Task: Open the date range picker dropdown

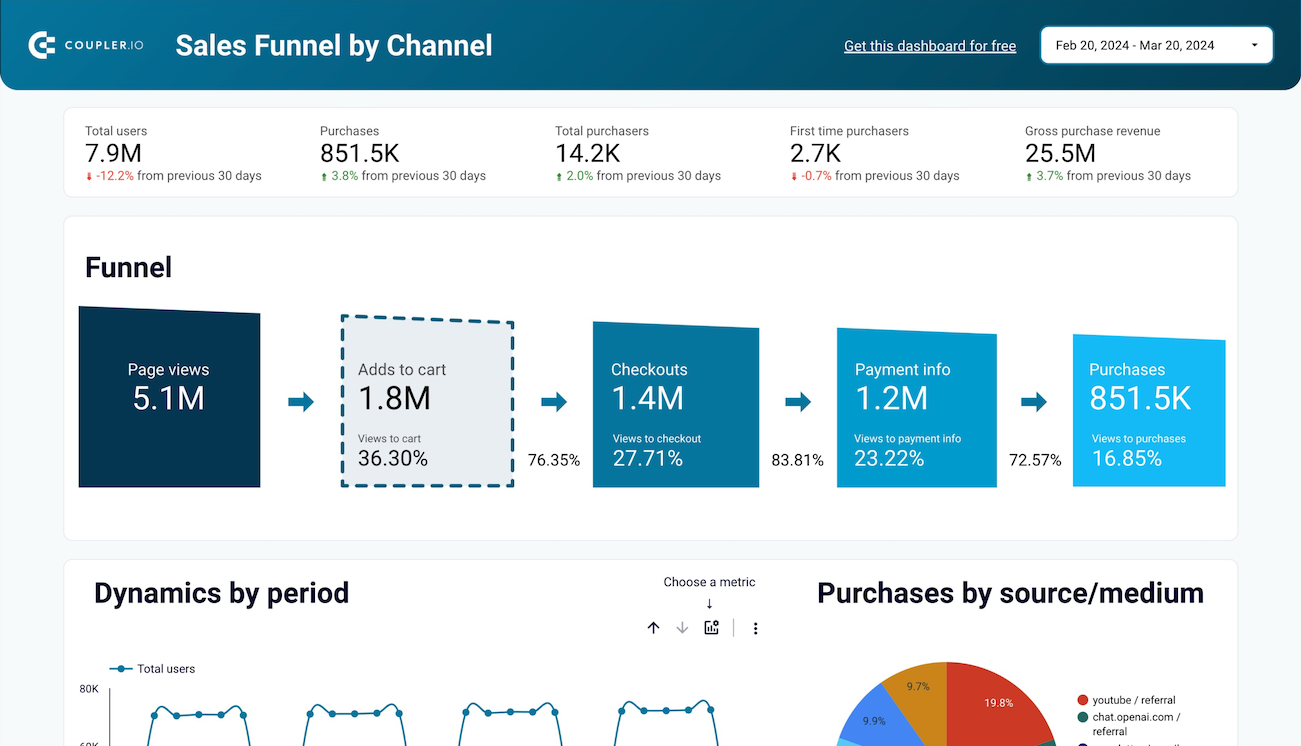Action: 1156,44
